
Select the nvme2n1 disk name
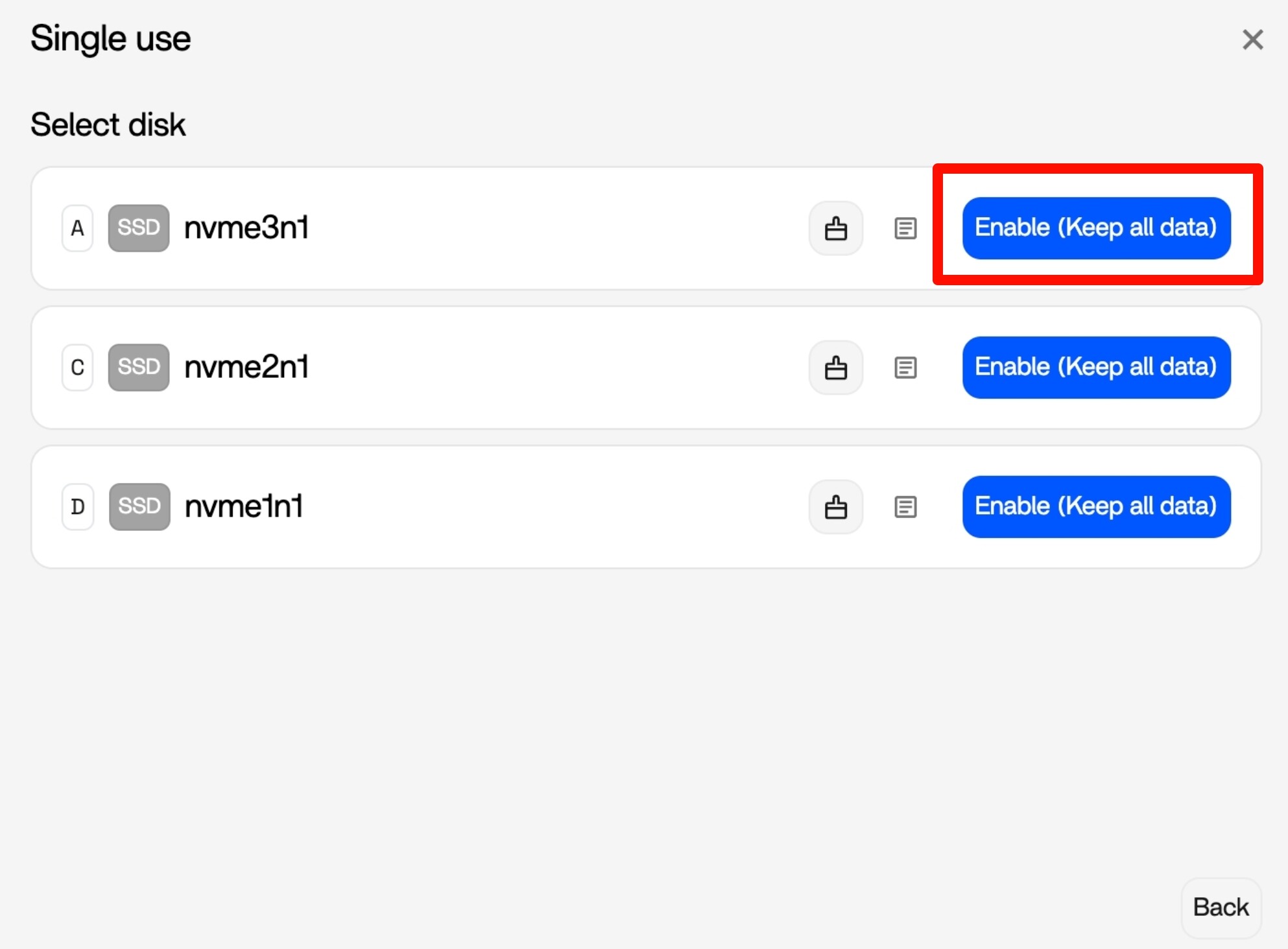point(246,368)
